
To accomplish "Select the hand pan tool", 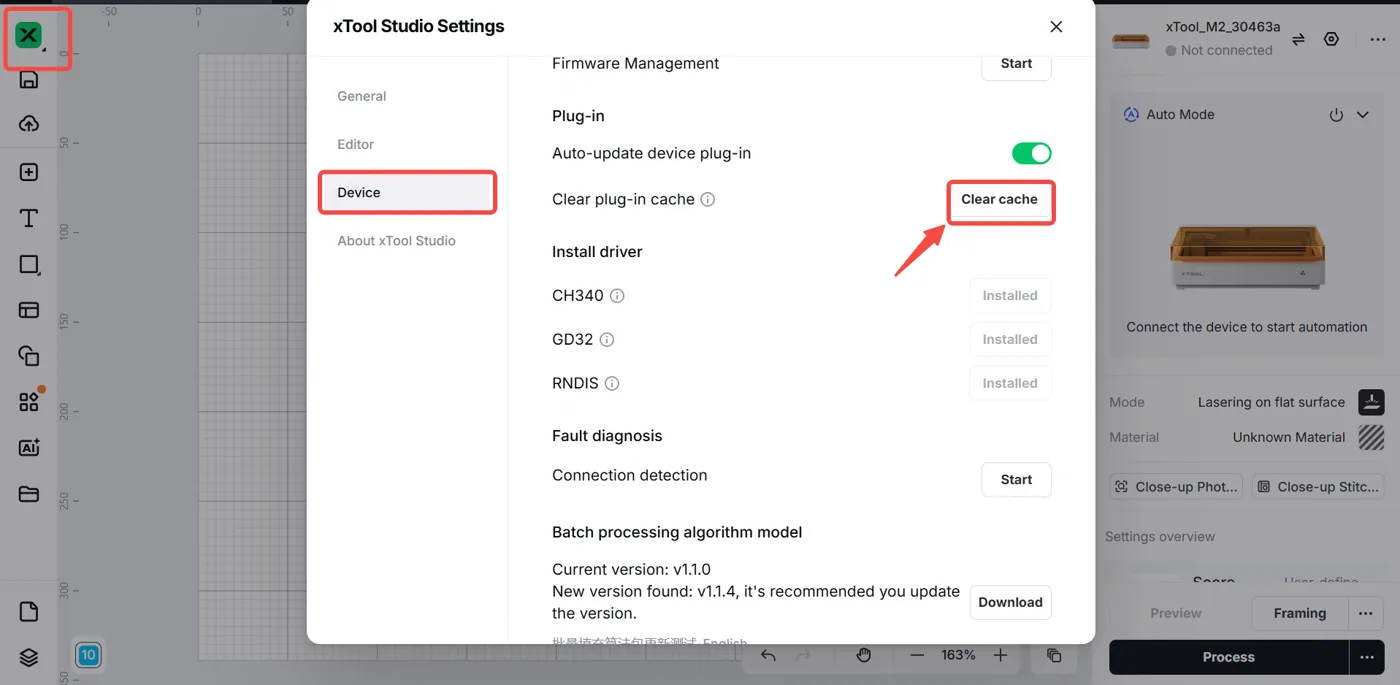I will [863, 655].
